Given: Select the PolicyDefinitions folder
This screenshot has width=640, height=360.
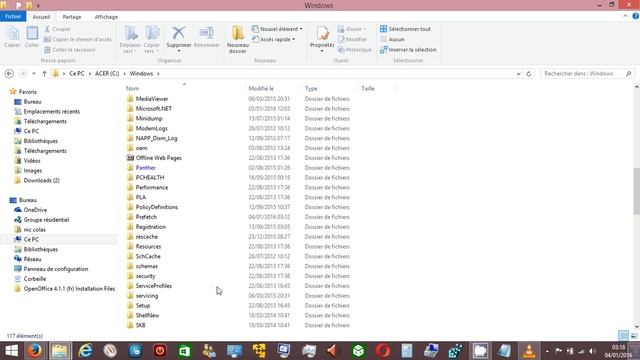Looking at the screenshot, I should 157,207.
